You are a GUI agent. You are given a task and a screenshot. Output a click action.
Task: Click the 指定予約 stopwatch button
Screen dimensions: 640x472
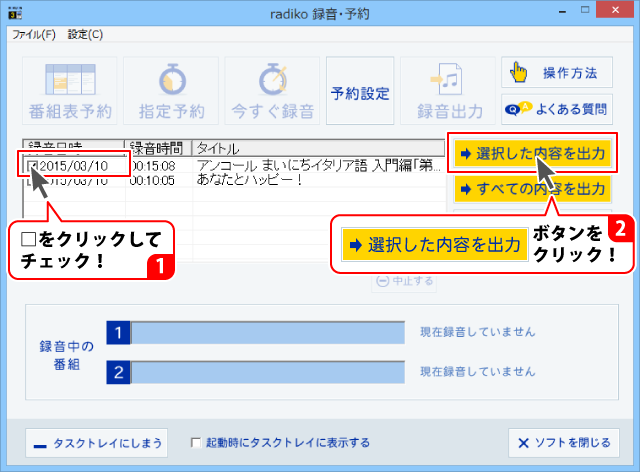[x=171, y=91]
